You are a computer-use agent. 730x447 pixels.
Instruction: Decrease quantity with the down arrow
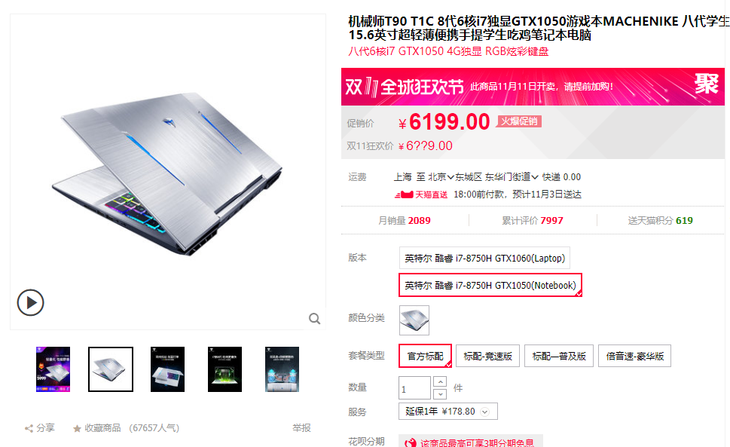click(440, 394)
